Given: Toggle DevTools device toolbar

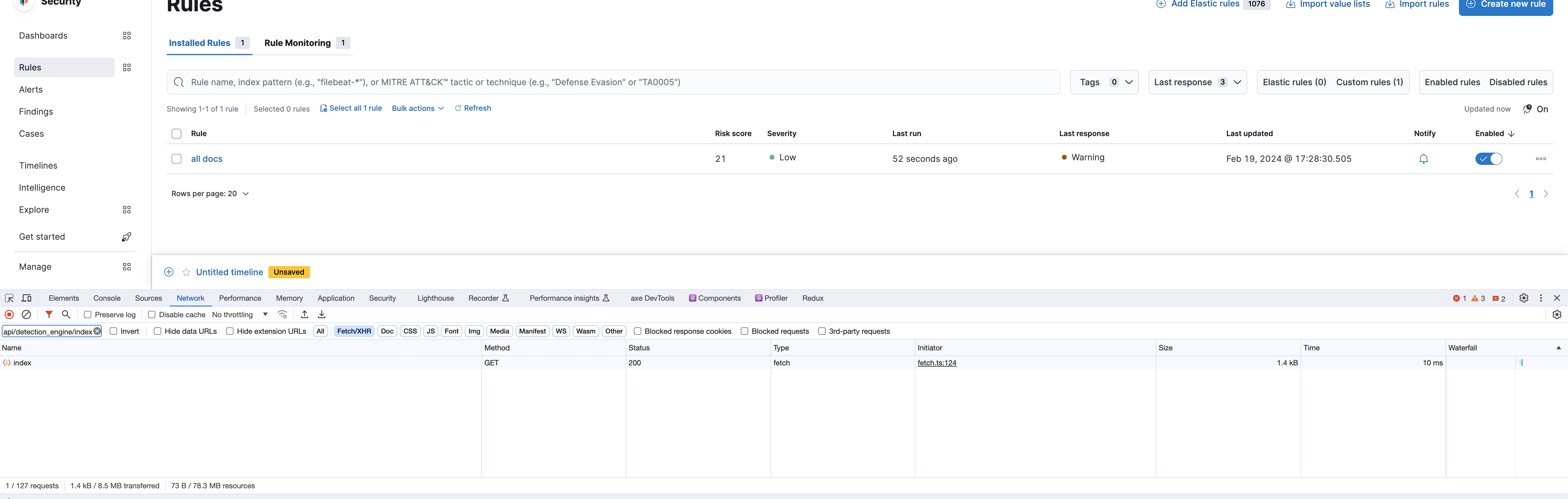Looking at the screenshot, I should pyautogui.click(x=27, y=299).
